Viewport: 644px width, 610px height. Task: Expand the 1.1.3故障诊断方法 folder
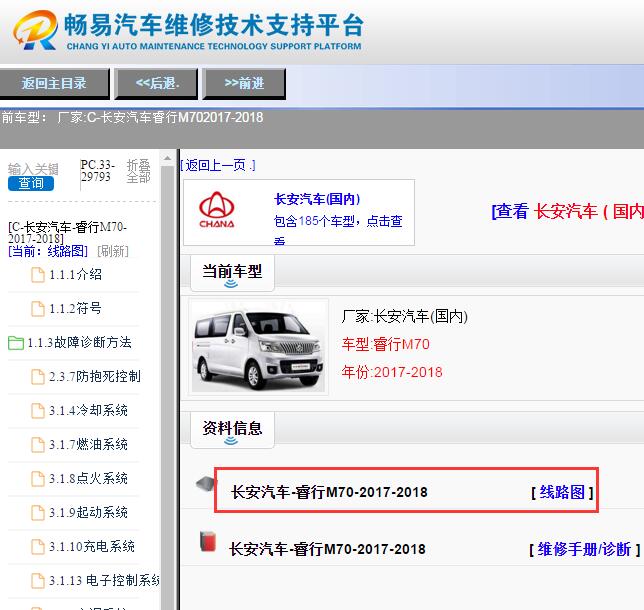point(79,342)
